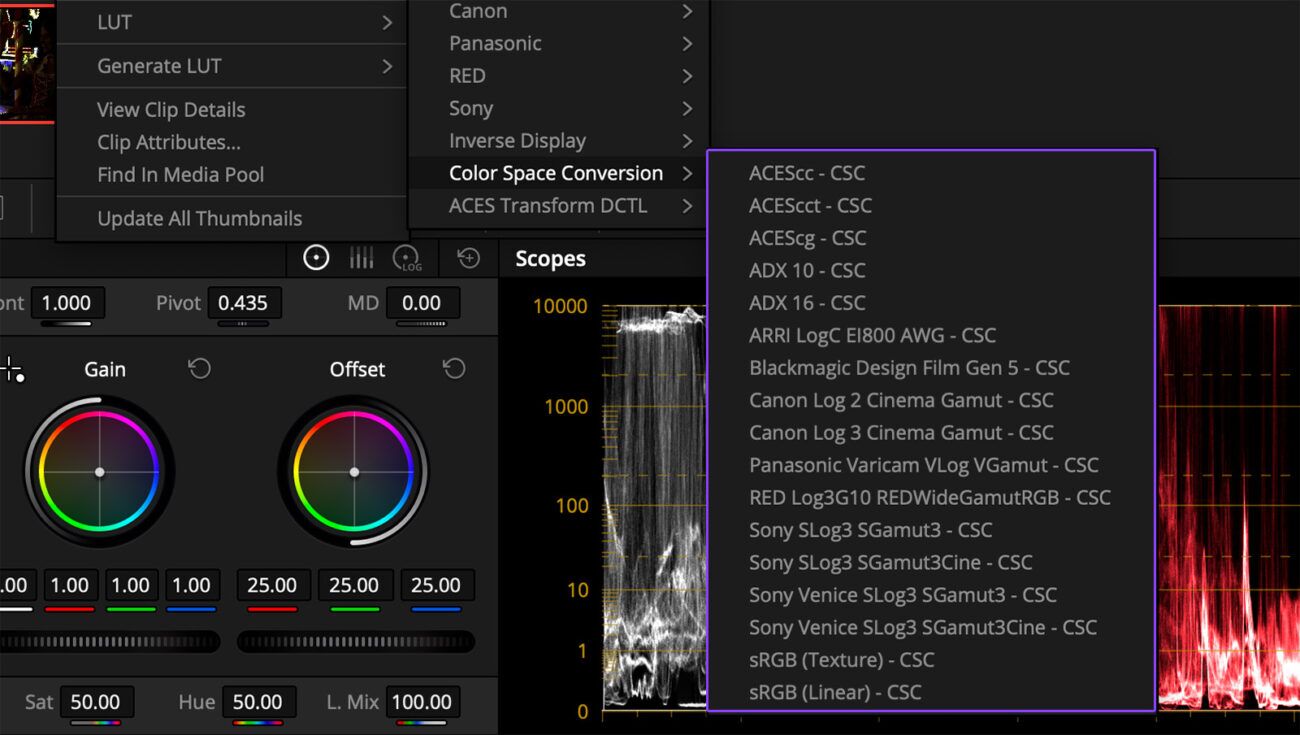Viewport: 1300px width, 735px height.
Task: Switch to Primaries Bars mode
Action: 361,258
